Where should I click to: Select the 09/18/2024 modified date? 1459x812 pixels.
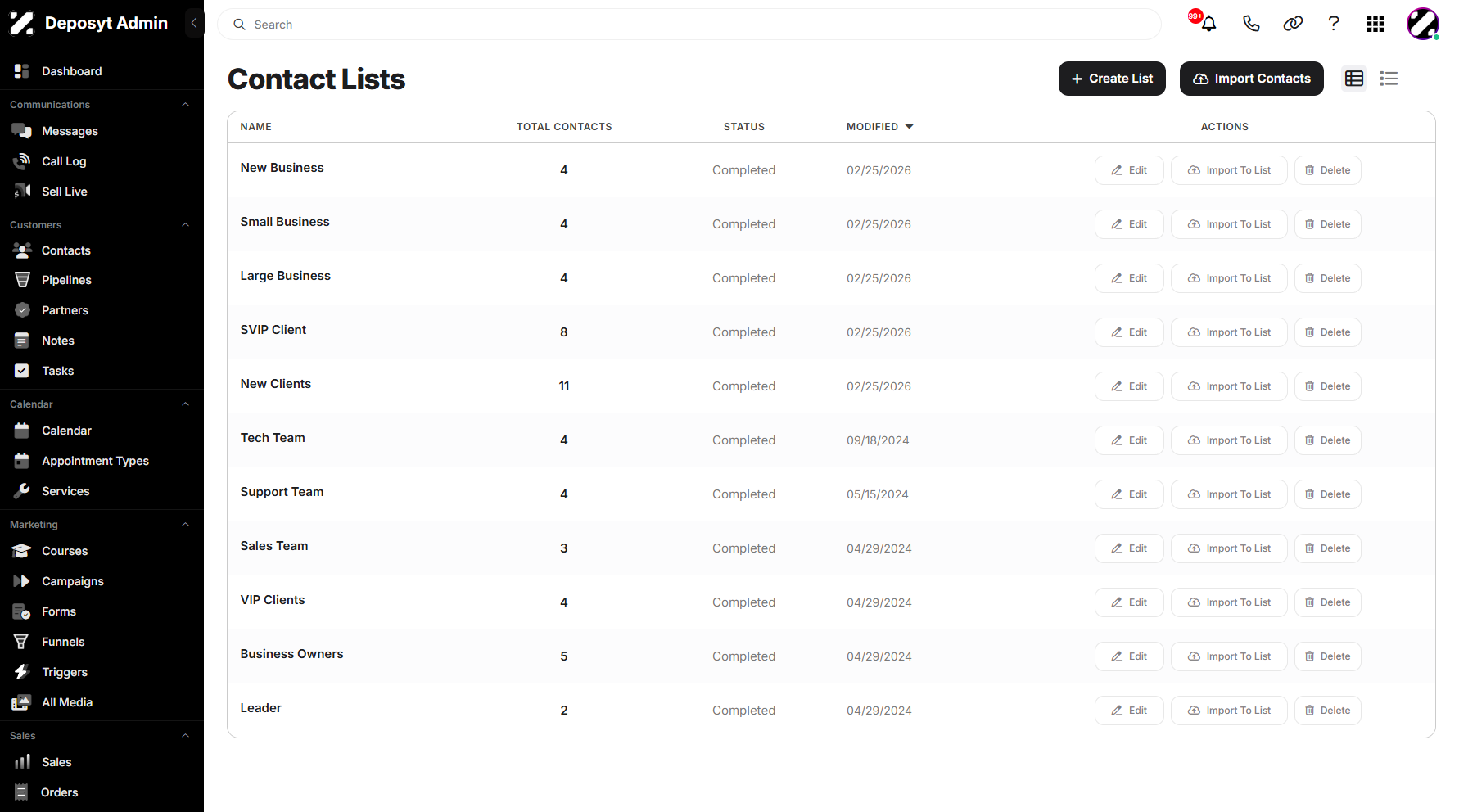point(878,440)
